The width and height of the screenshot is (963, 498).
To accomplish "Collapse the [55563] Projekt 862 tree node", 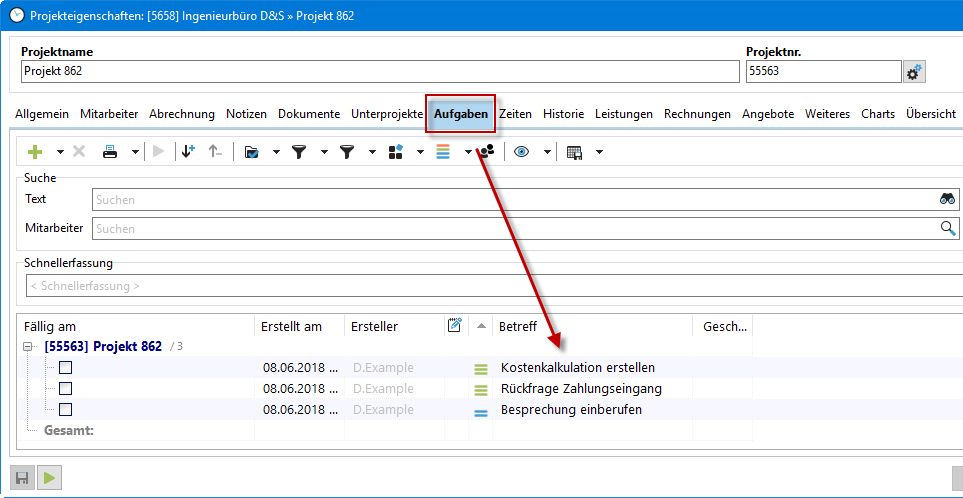I will point(30,347).
